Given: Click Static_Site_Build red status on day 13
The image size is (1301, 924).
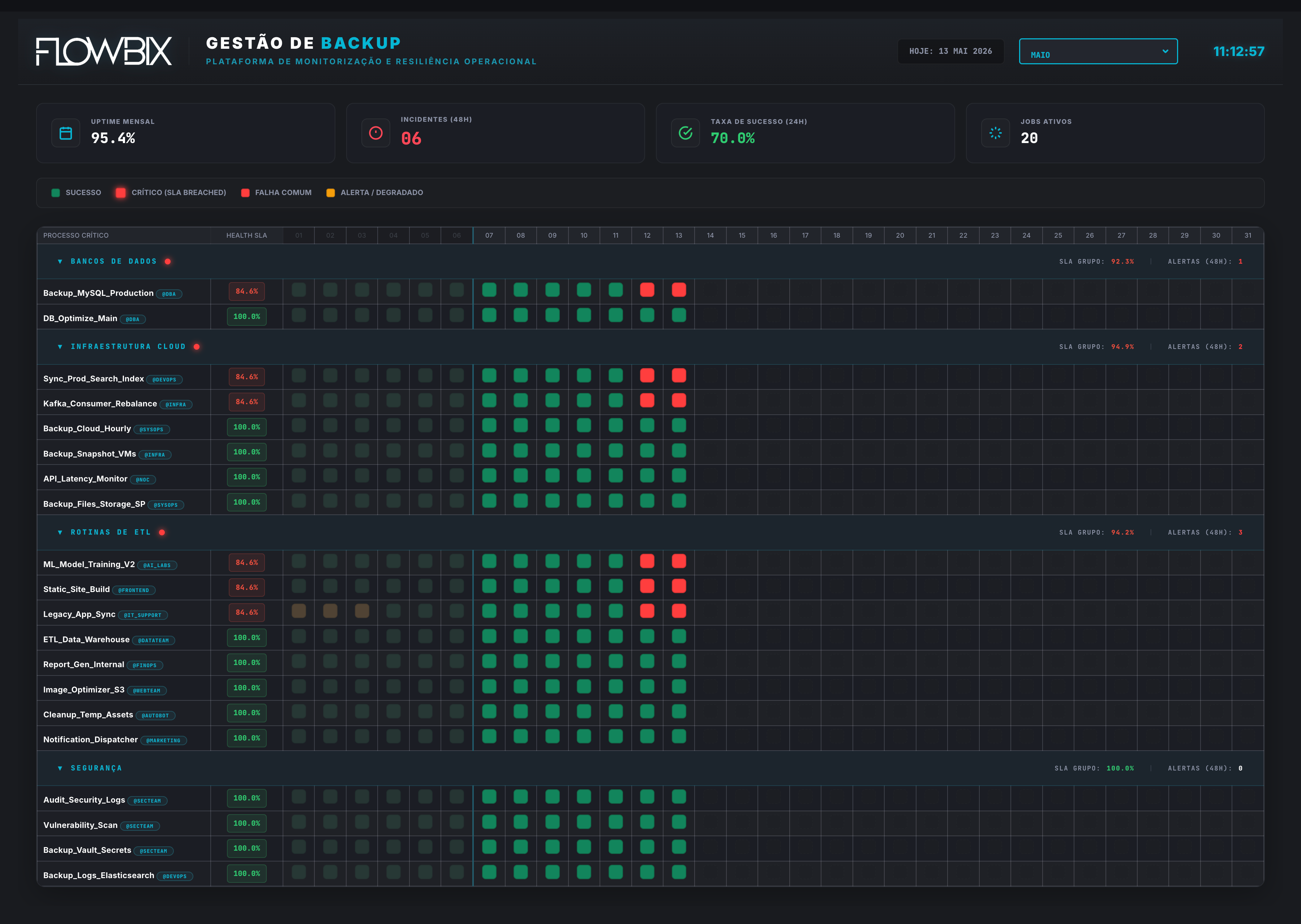Looking at the screenshot, I should click(x=679, y=587).
